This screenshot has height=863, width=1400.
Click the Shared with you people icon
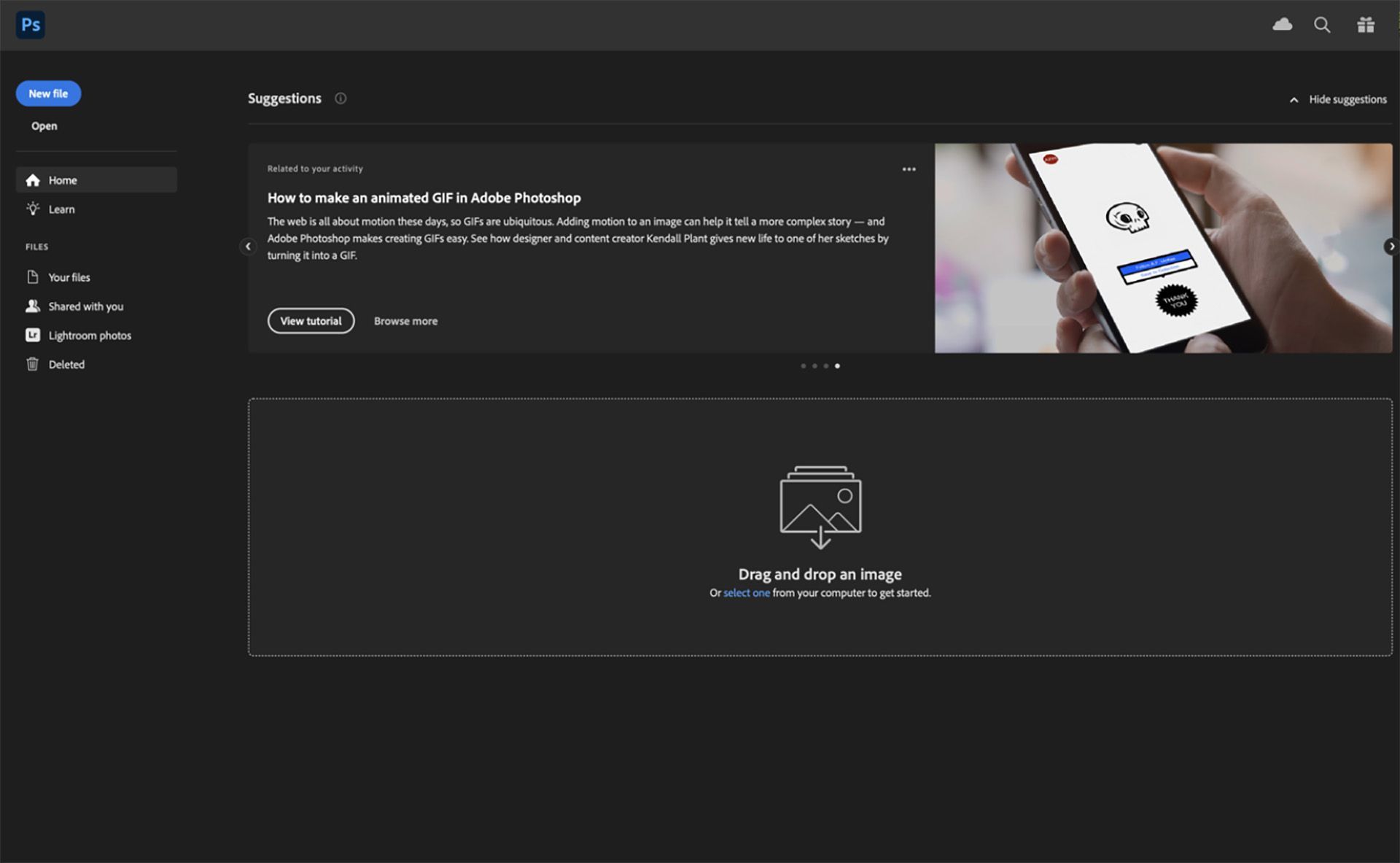point(33,306)
